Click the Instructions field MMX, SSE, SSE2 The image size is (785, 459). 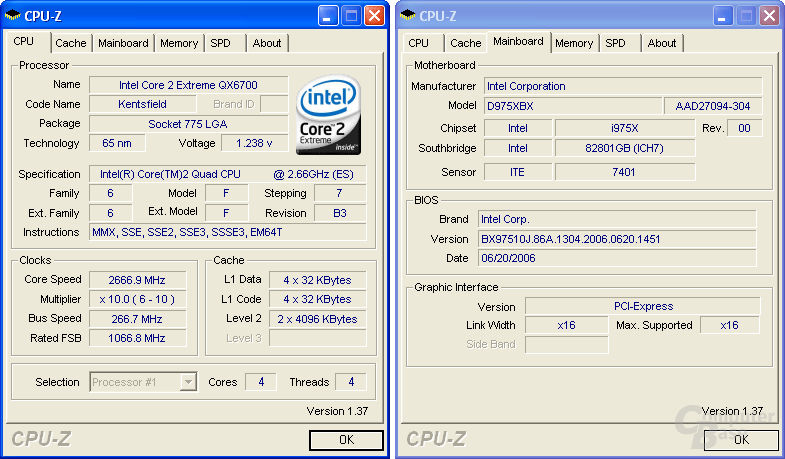pos(227,232)
